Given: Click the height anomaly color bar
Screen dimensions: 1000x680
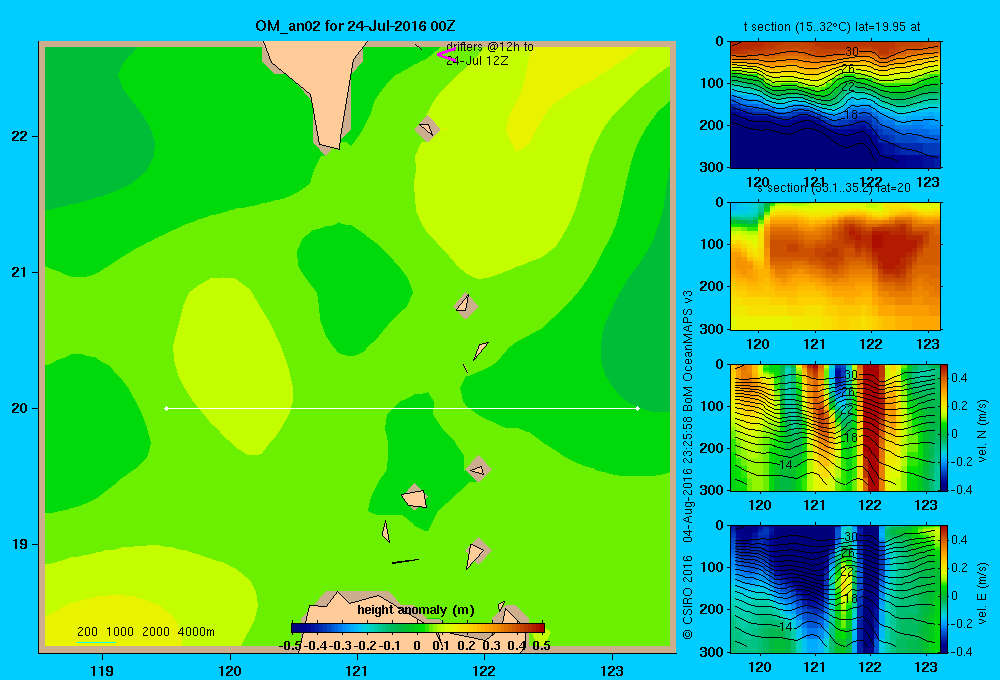Looking at the screenshot, I should [418, 628].
